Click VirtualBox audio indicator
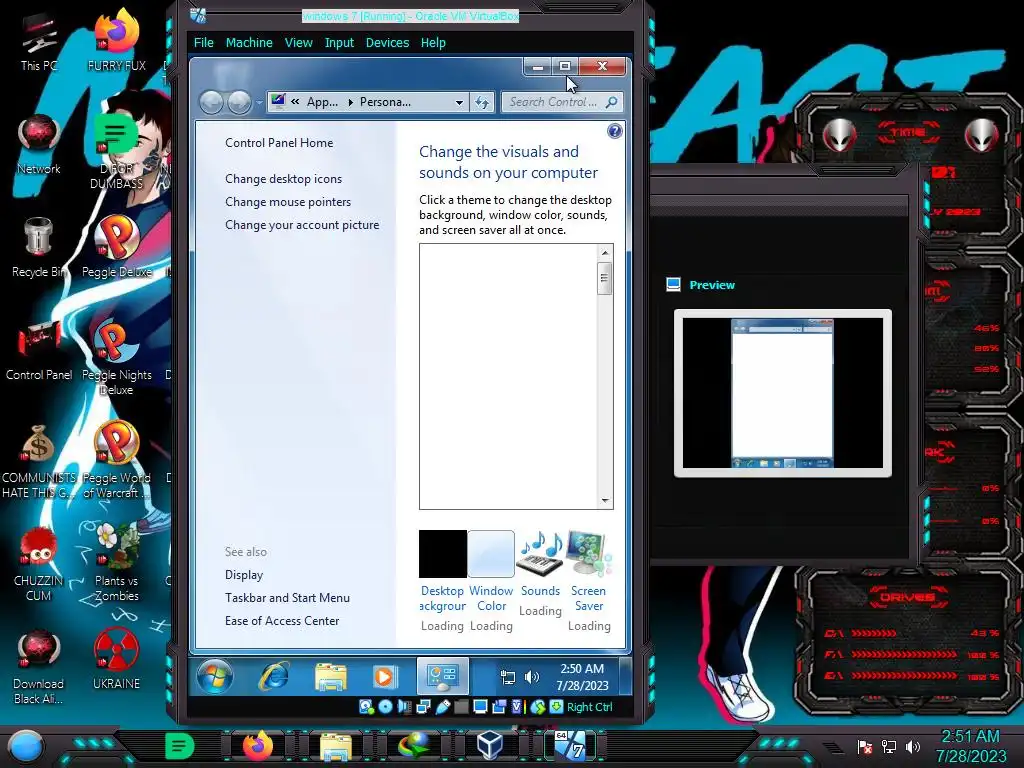1024x768 pixels. 404,707
